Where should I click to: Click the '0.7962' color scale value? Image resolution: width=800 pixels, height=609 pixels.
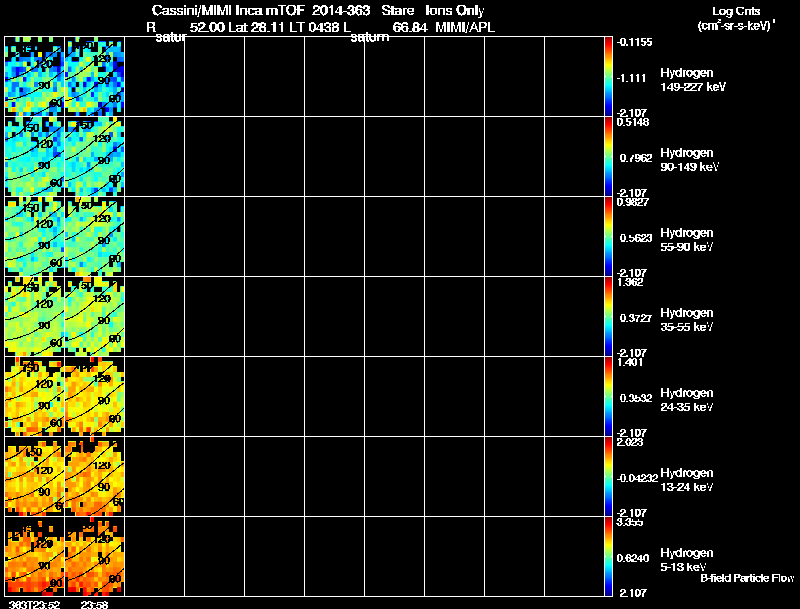636,158
